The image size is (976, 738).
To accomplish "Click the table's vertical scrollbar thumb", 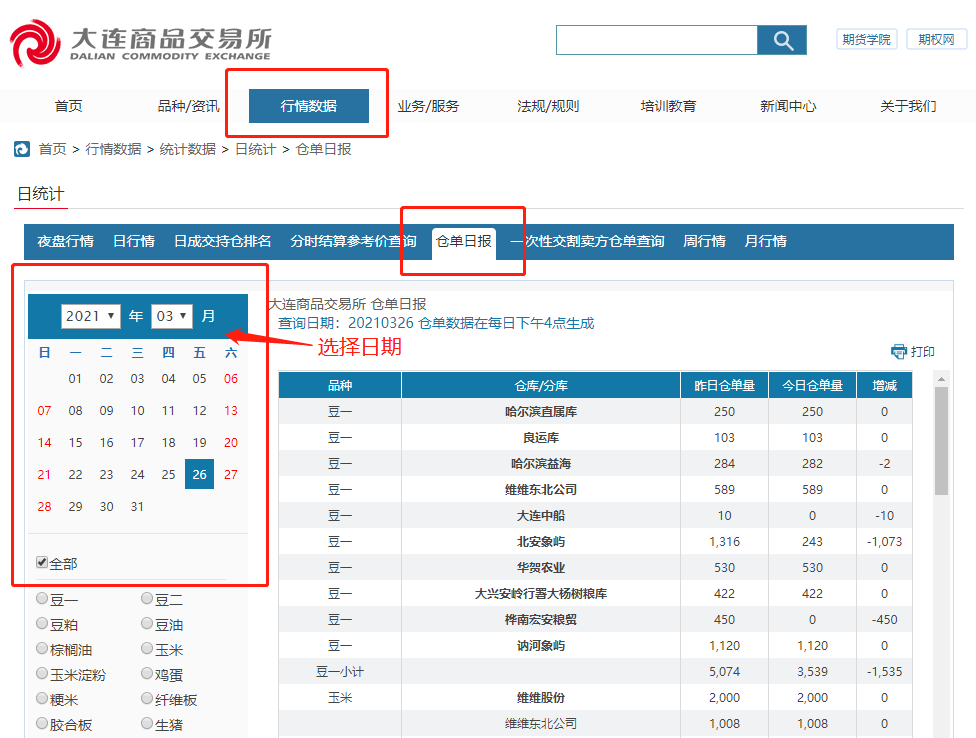I will coord(941,440).
